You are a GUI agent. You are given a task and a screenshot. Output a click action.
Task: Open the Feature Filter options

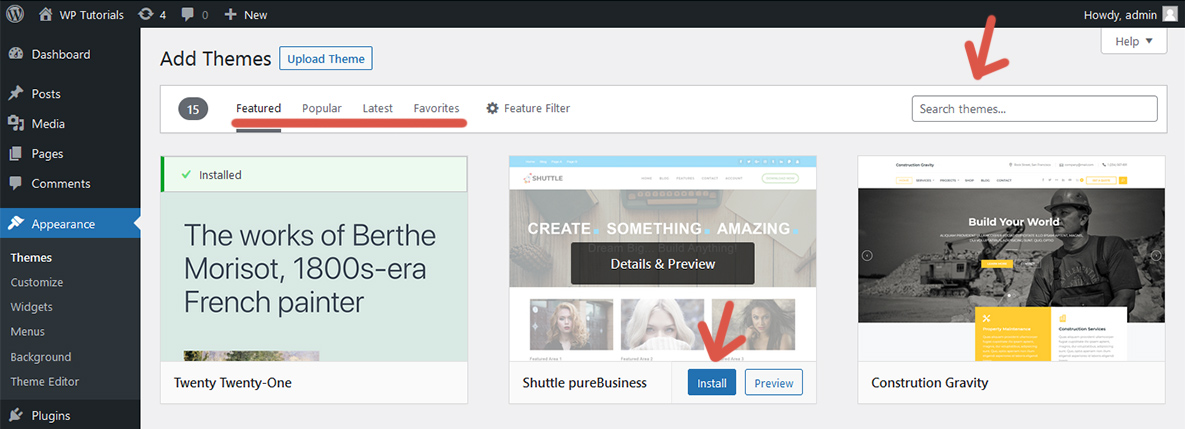[x=528, y=108]
